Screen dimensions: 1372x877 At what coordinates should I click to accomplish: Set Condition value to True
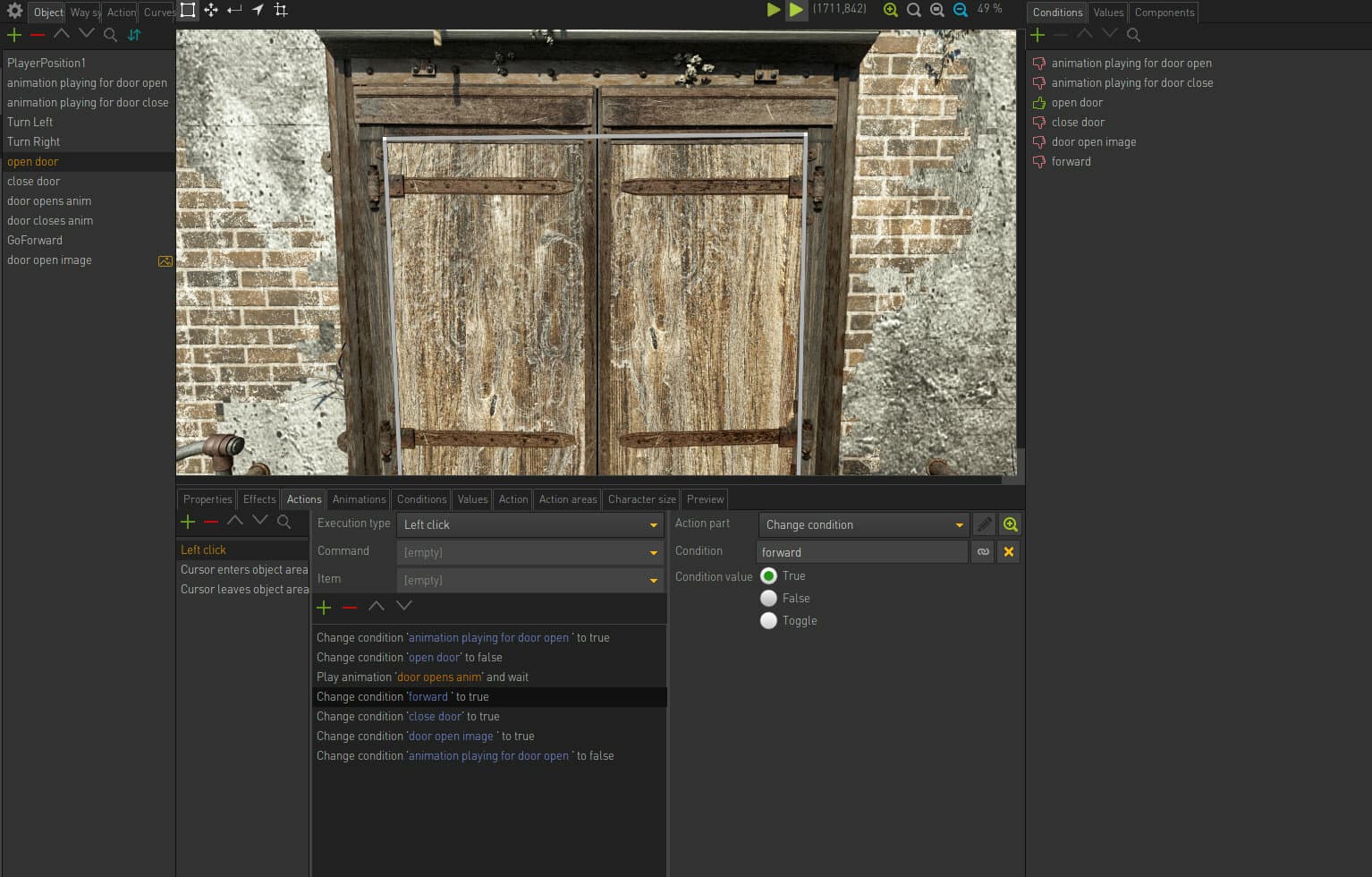768,576
